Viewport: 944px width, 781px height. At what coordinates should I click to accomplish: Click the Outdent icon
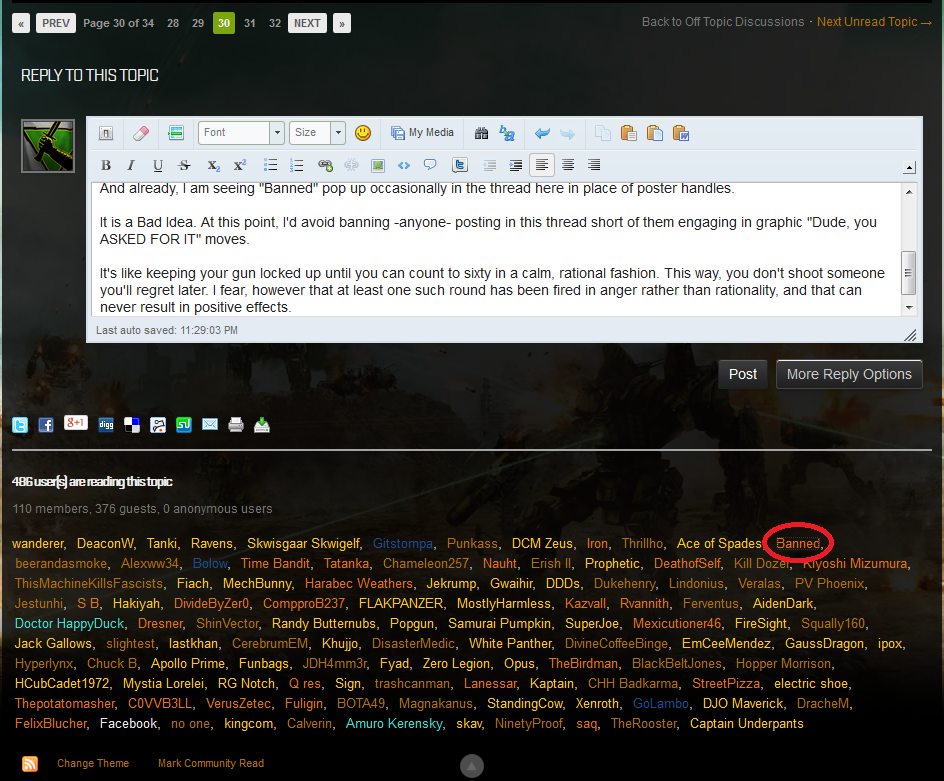(x=490, y=165)
